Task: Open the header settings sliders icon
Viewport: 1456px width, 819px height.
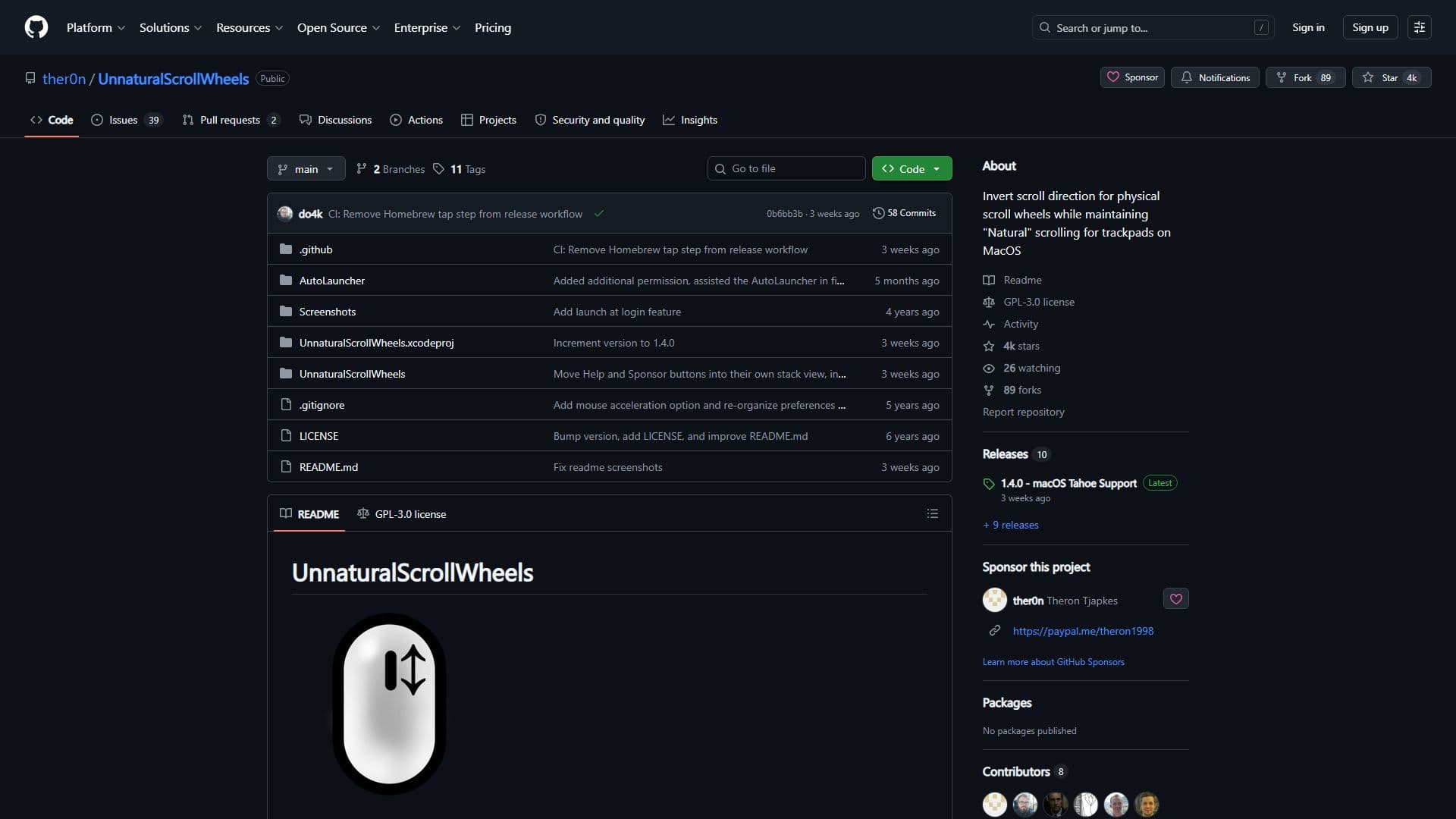Action: click(x=1420, y=27)
